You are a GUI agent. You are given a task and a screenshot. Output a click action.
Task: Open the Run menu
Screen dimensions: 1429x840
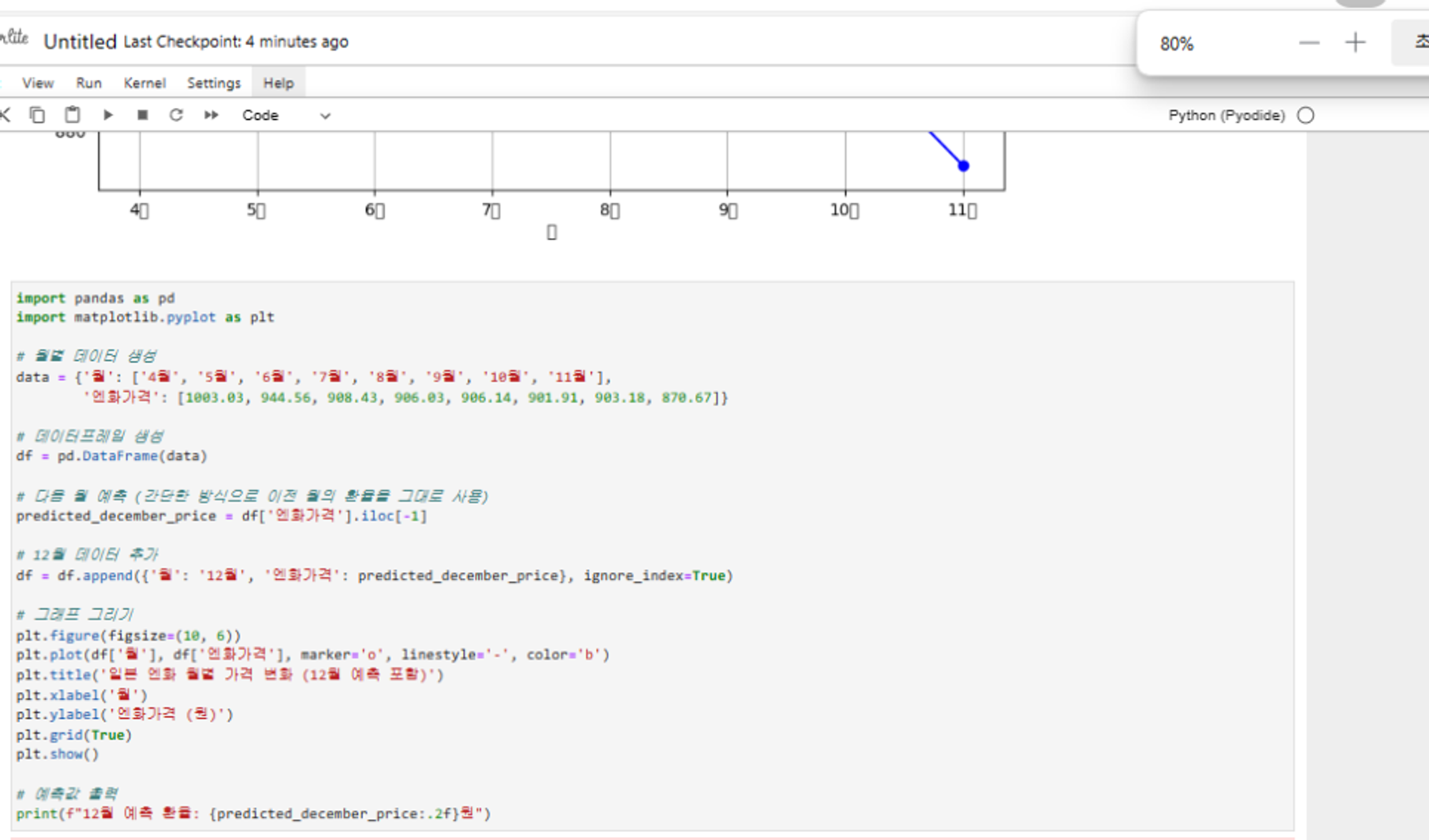(x=89, y=83)
